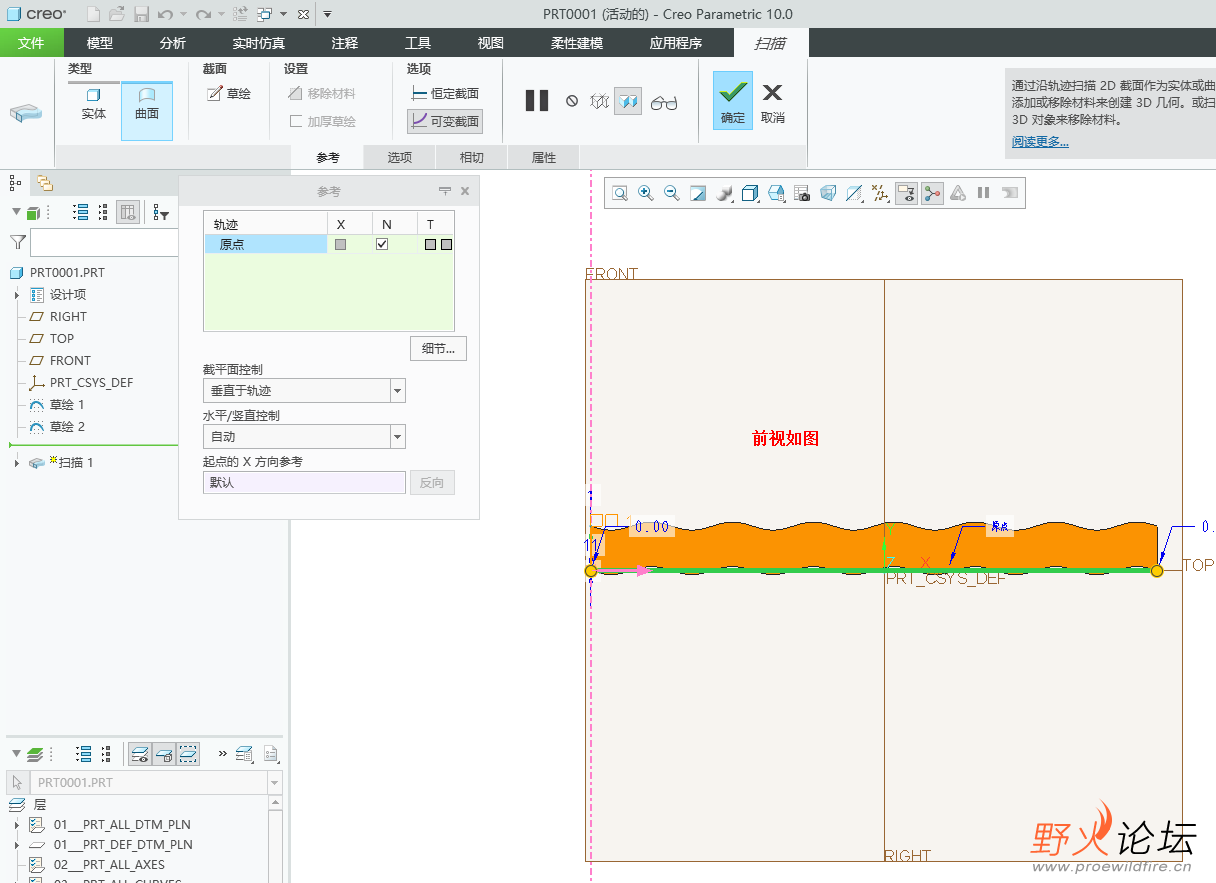
Task: Click the green confirm checkmark button
Action: click(733, 100)
